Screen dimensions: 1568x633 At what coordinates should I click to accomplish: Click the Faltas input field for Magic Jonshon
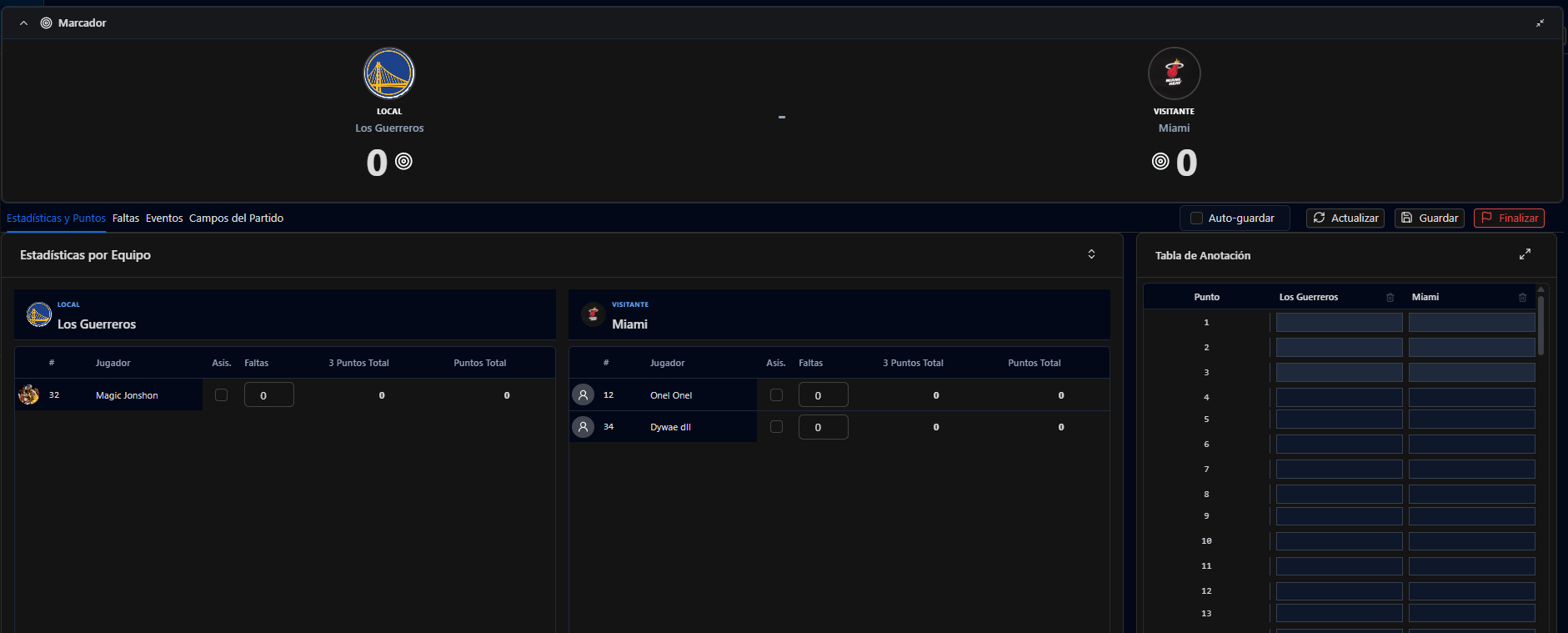pyautogui.click(x=268, y=395)
